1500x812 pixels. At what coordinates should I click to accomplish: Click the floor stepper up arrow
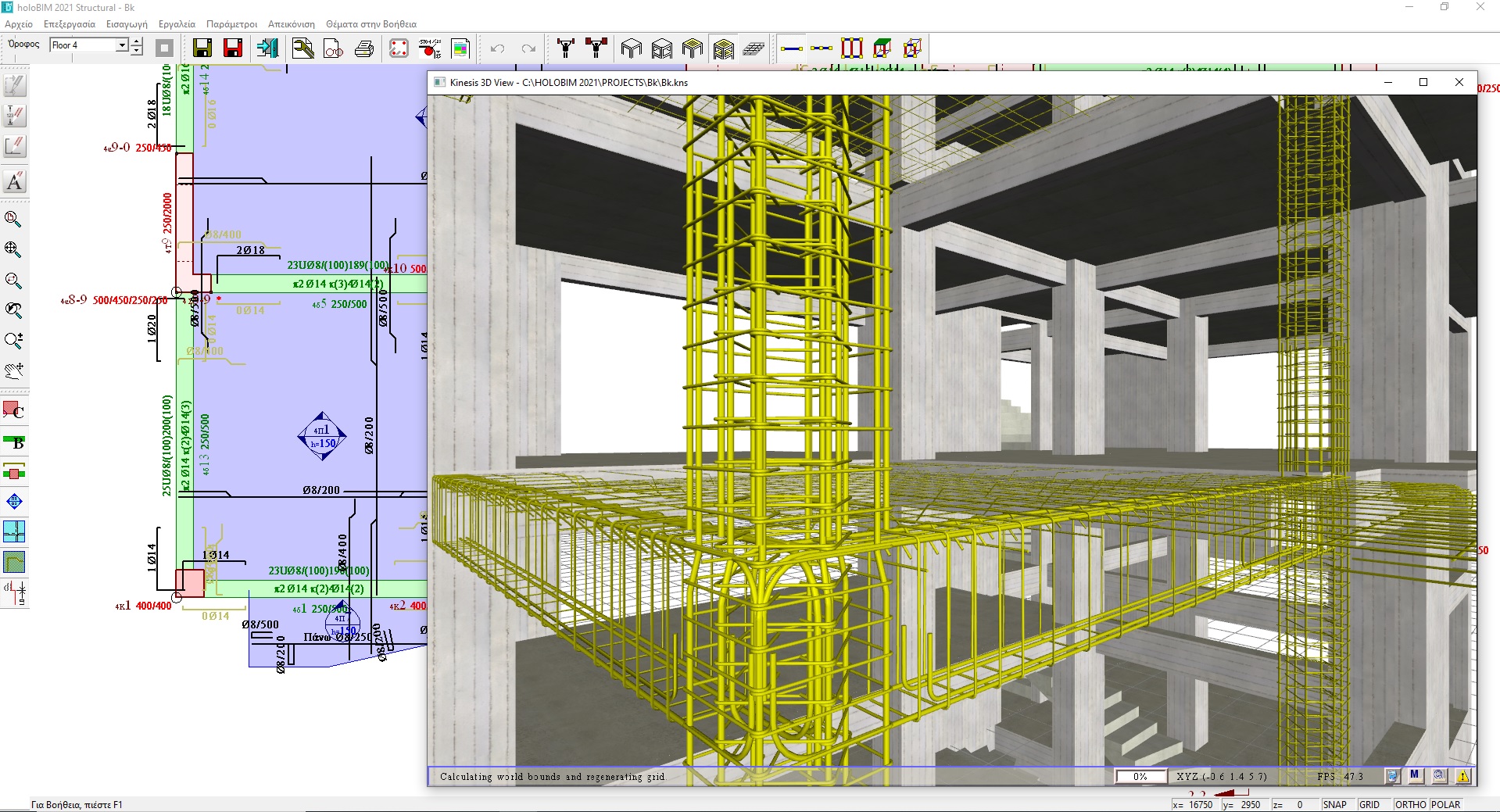[137, 42]
